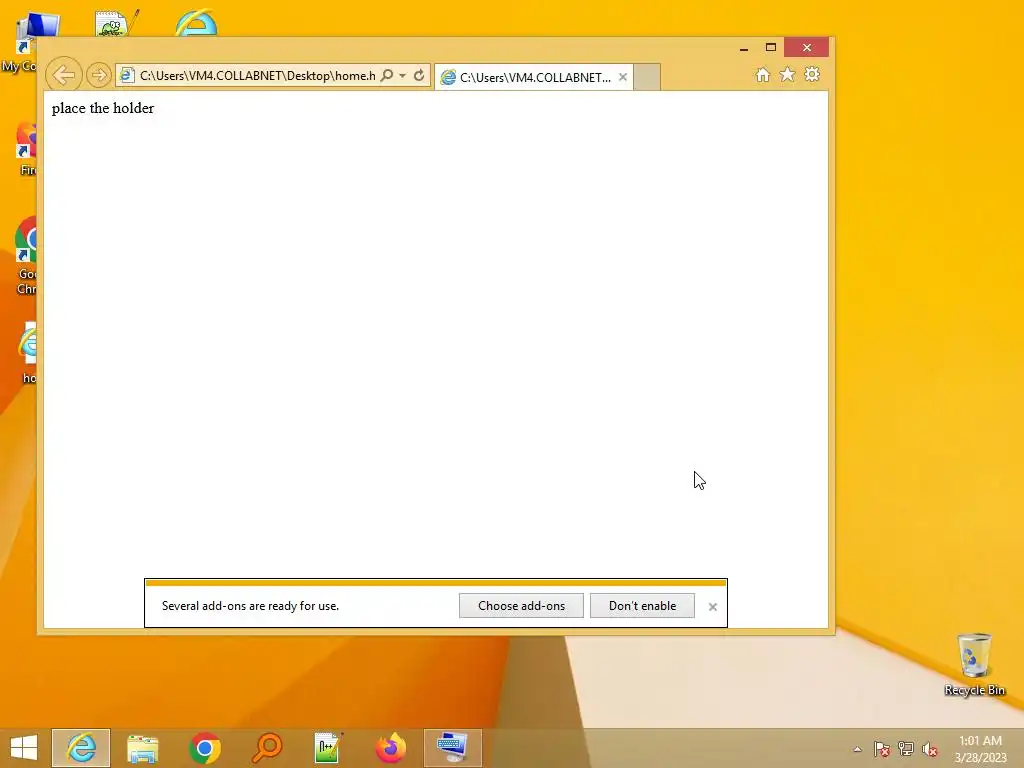Close the C:\Users\VM4.COLLABNET tab

click(623, 77)
